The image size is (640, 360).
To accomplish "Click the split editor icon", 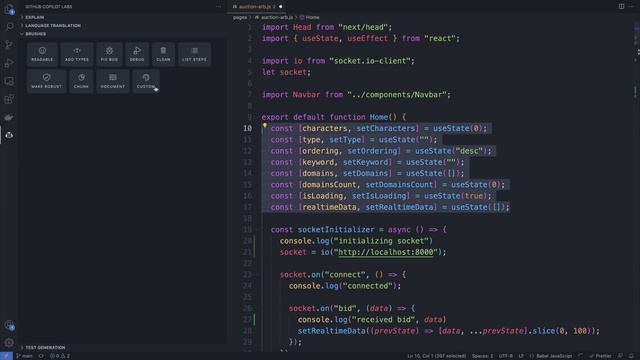I will [621, 7].
